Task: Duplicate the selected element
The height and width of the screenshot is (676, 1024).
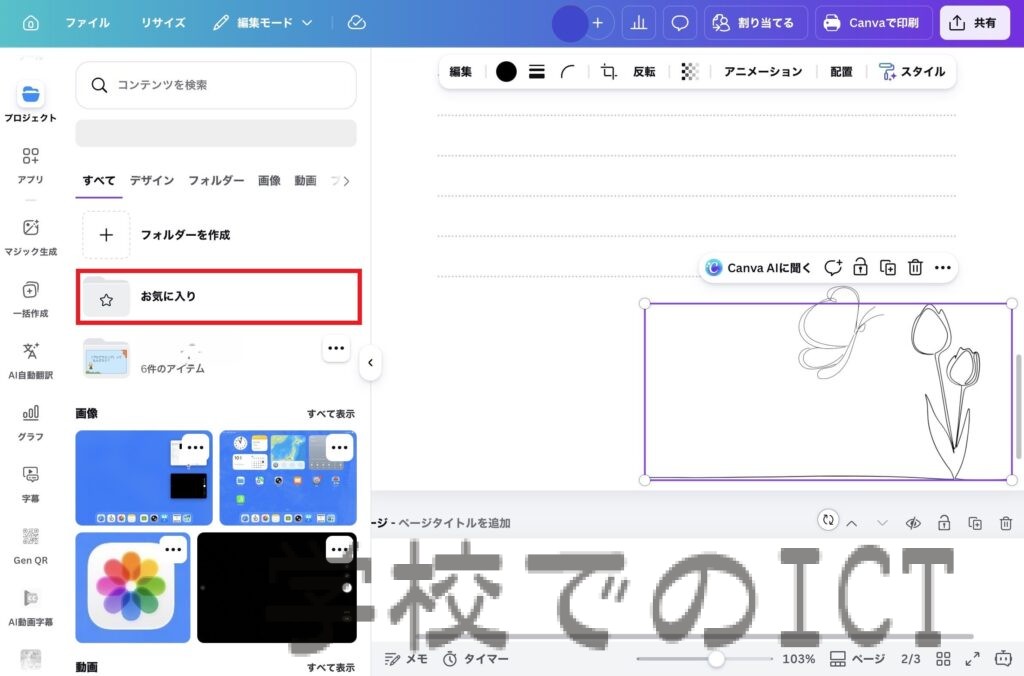Action: tap(887, 267)
